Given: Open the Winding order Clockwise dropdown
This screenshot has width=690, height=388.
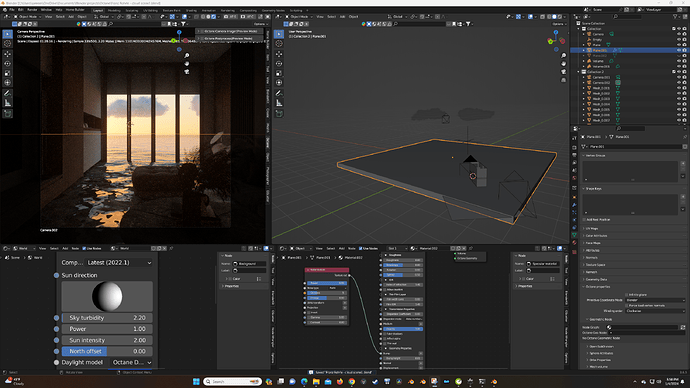Looking at the screenshot, I should click(655, 311).
